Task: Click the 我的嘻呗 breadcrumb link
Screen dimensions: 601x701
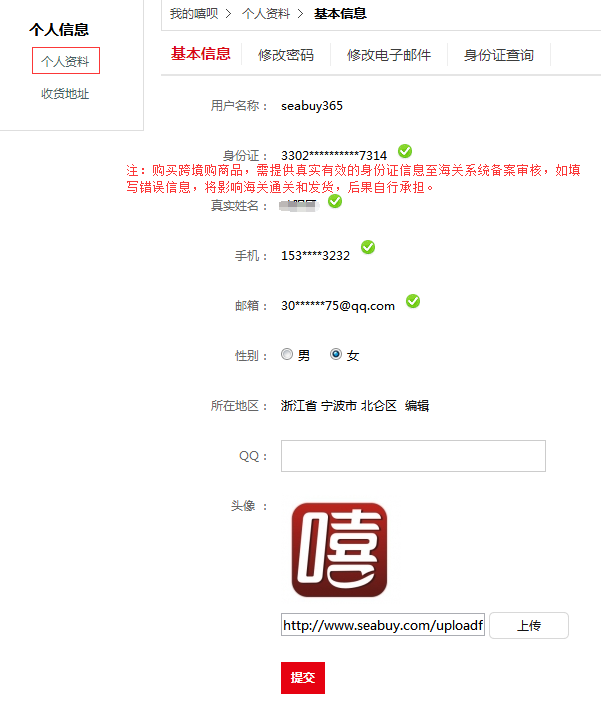Action: click(x=194, y=14)
